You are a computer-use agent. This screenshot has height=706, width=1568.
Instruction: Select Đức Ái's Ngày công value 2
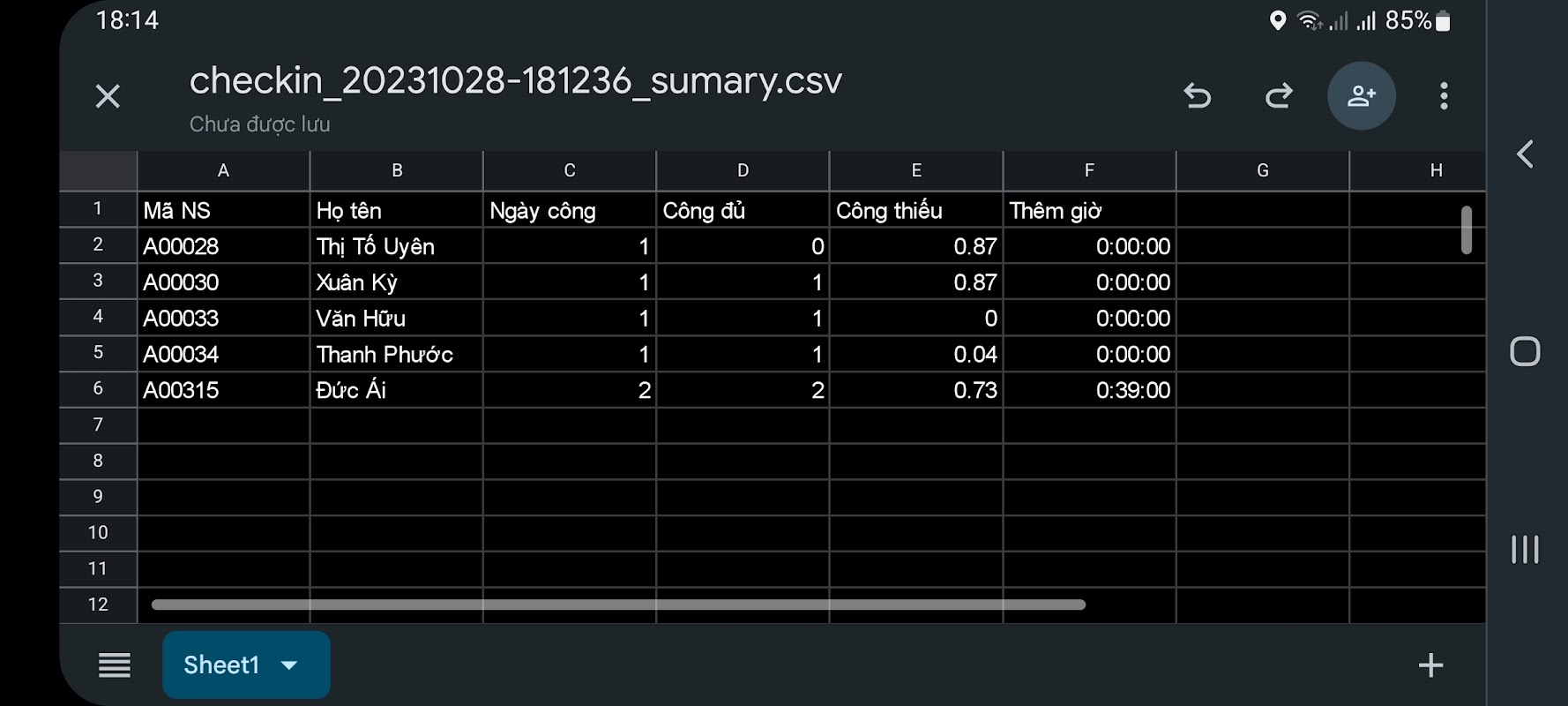click(x=570, y=390)
